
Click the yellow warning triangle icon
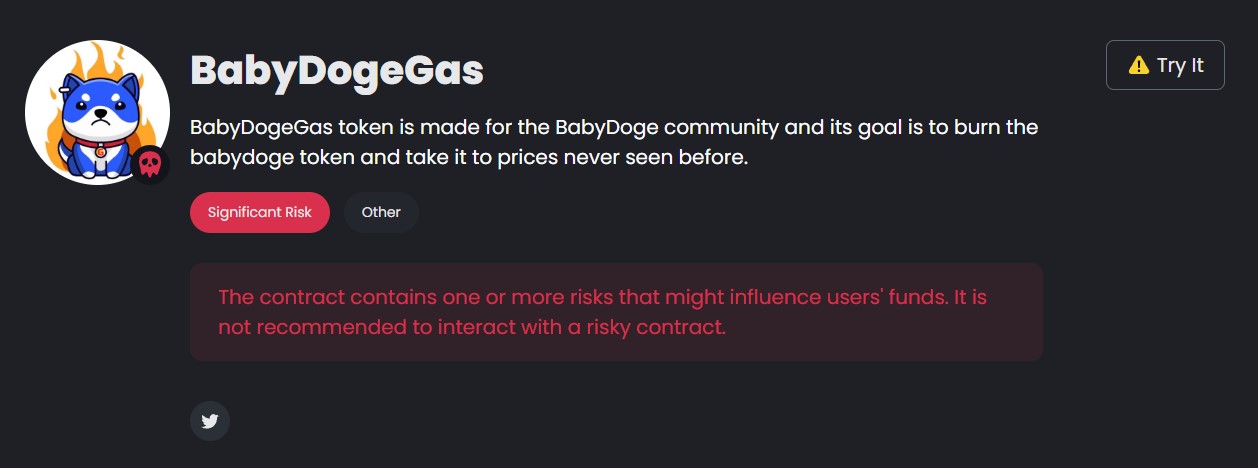click(x=1138, y=65)
